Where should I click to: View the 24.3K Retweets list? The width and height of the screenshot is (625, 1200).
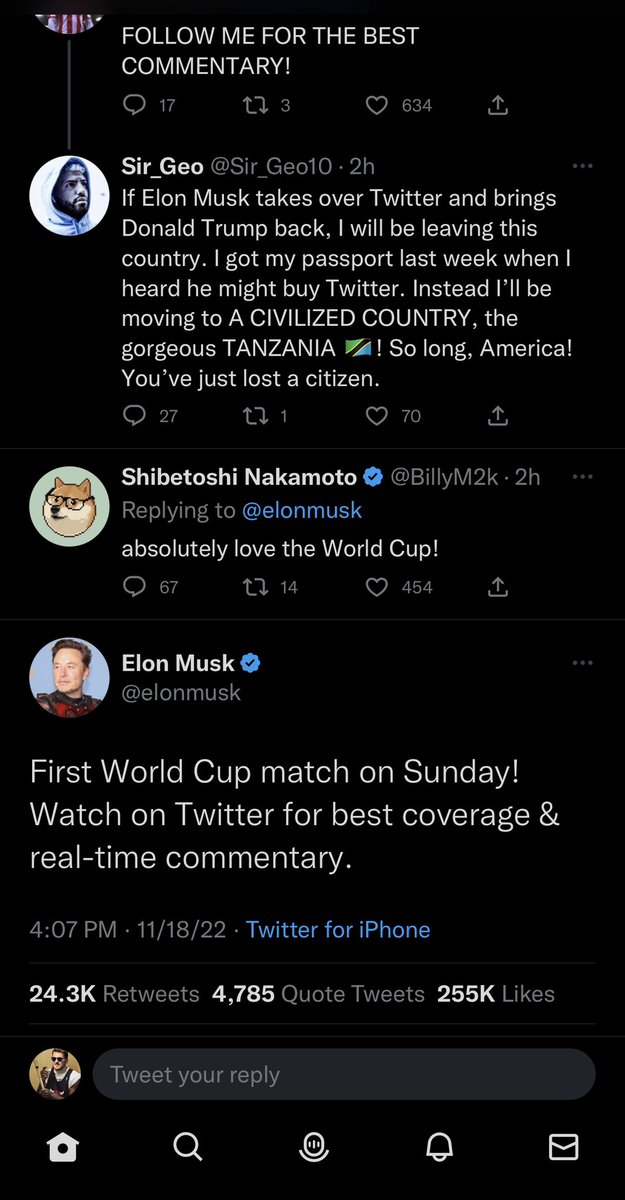point(114,994)
